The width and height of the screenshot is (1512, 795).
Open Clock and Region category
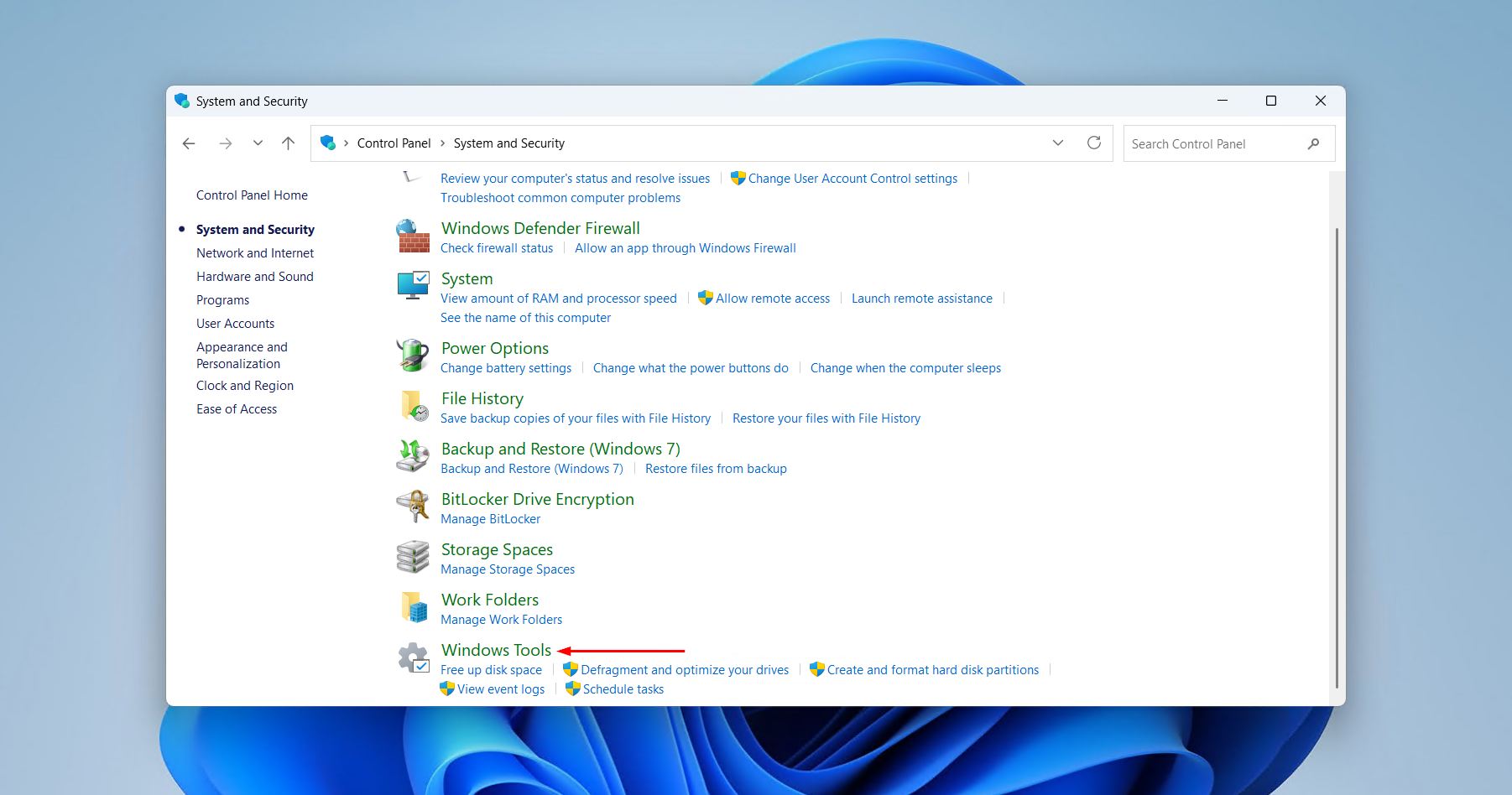[245, 386]
